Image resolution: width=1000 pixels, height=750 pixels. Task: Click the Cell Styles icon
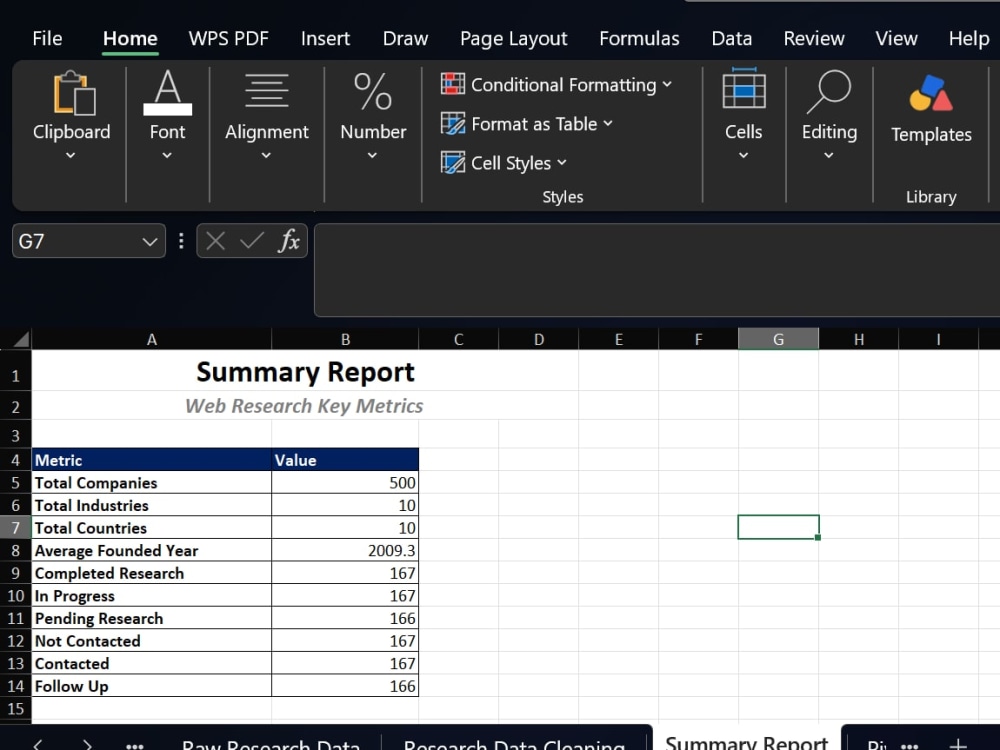tap(453, 163)
